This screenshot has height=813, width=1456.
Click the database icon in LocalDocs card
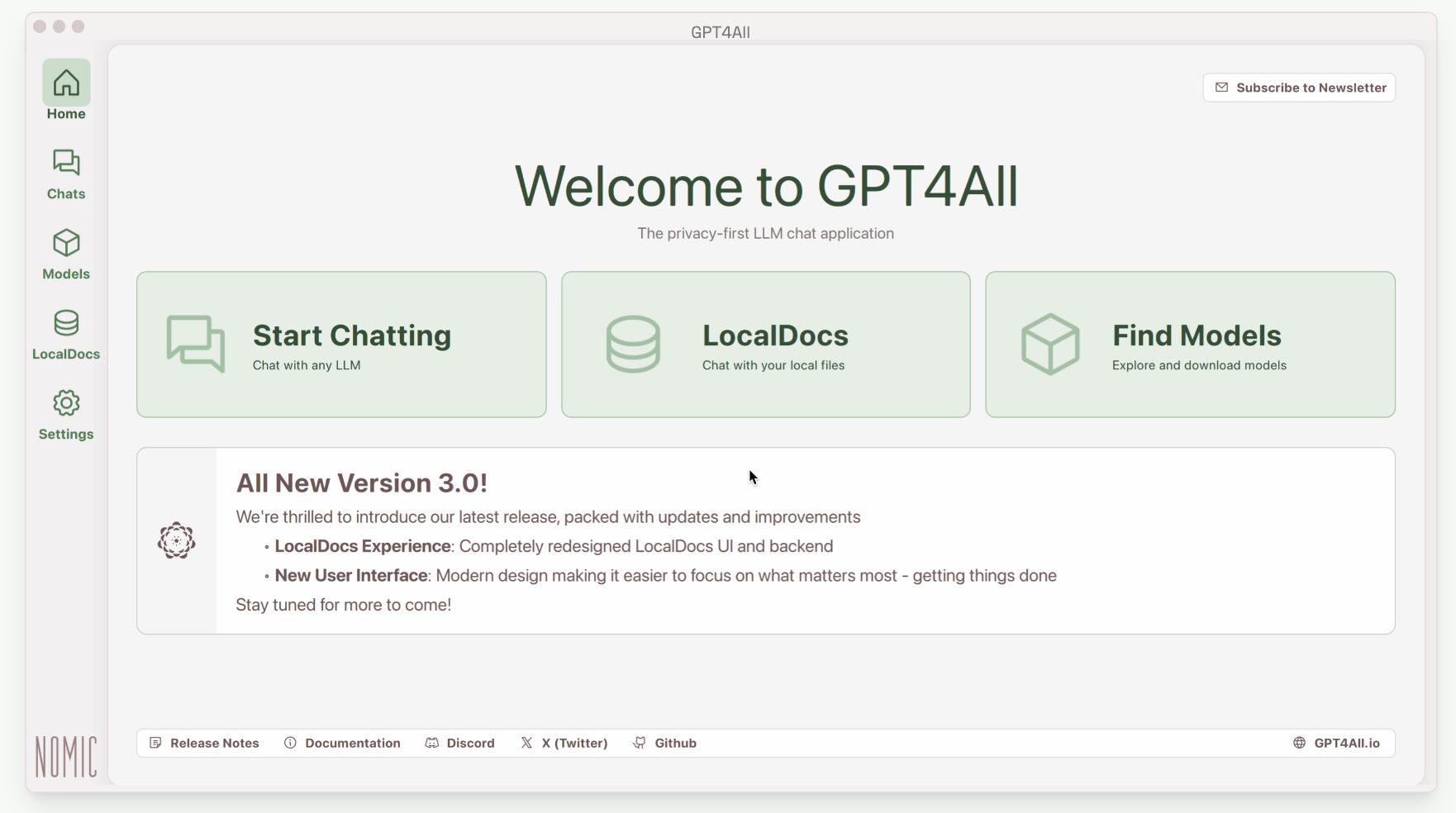(633, 345)
